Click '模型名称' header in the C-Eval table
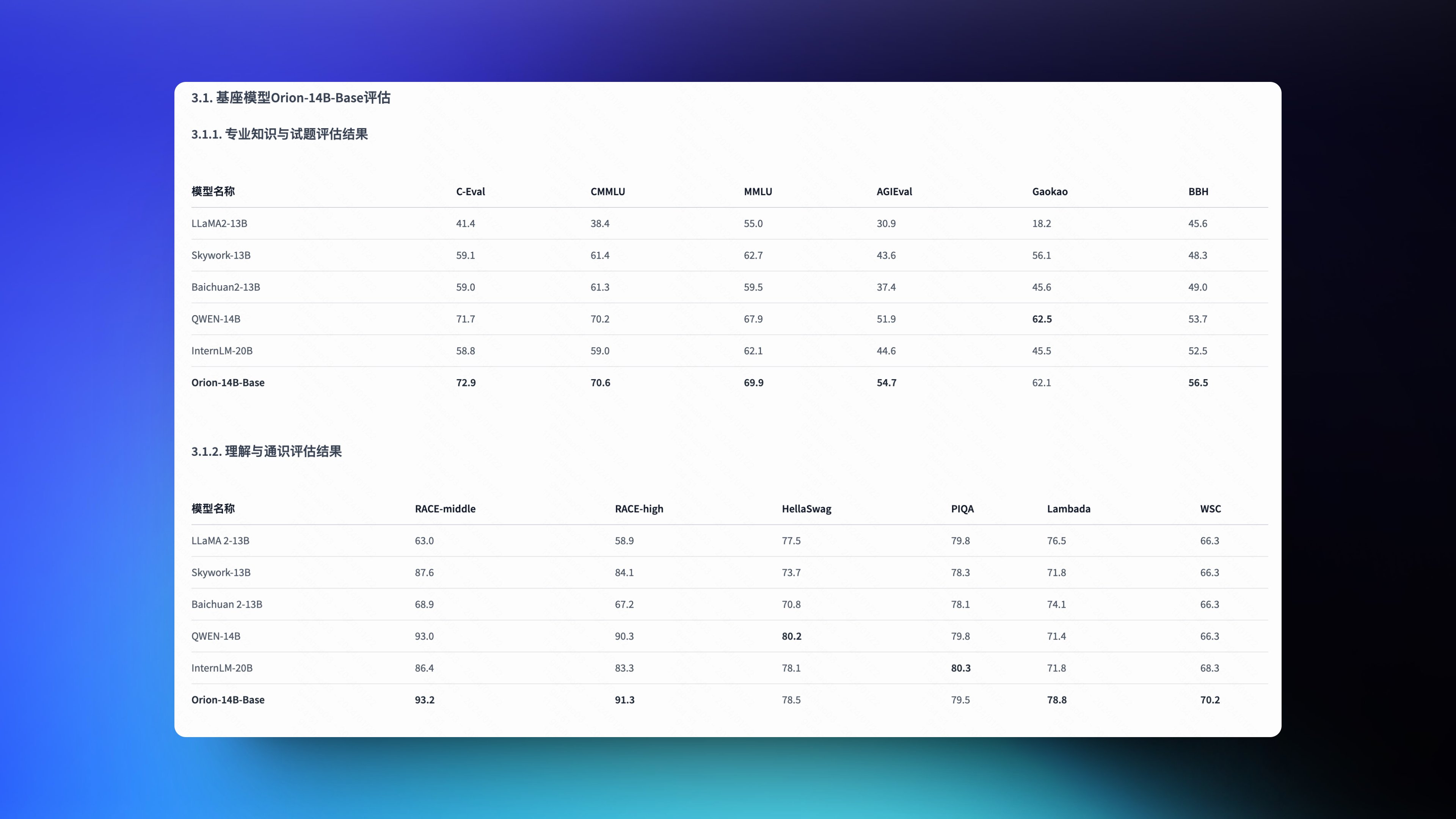 click(x=212, y=191)
